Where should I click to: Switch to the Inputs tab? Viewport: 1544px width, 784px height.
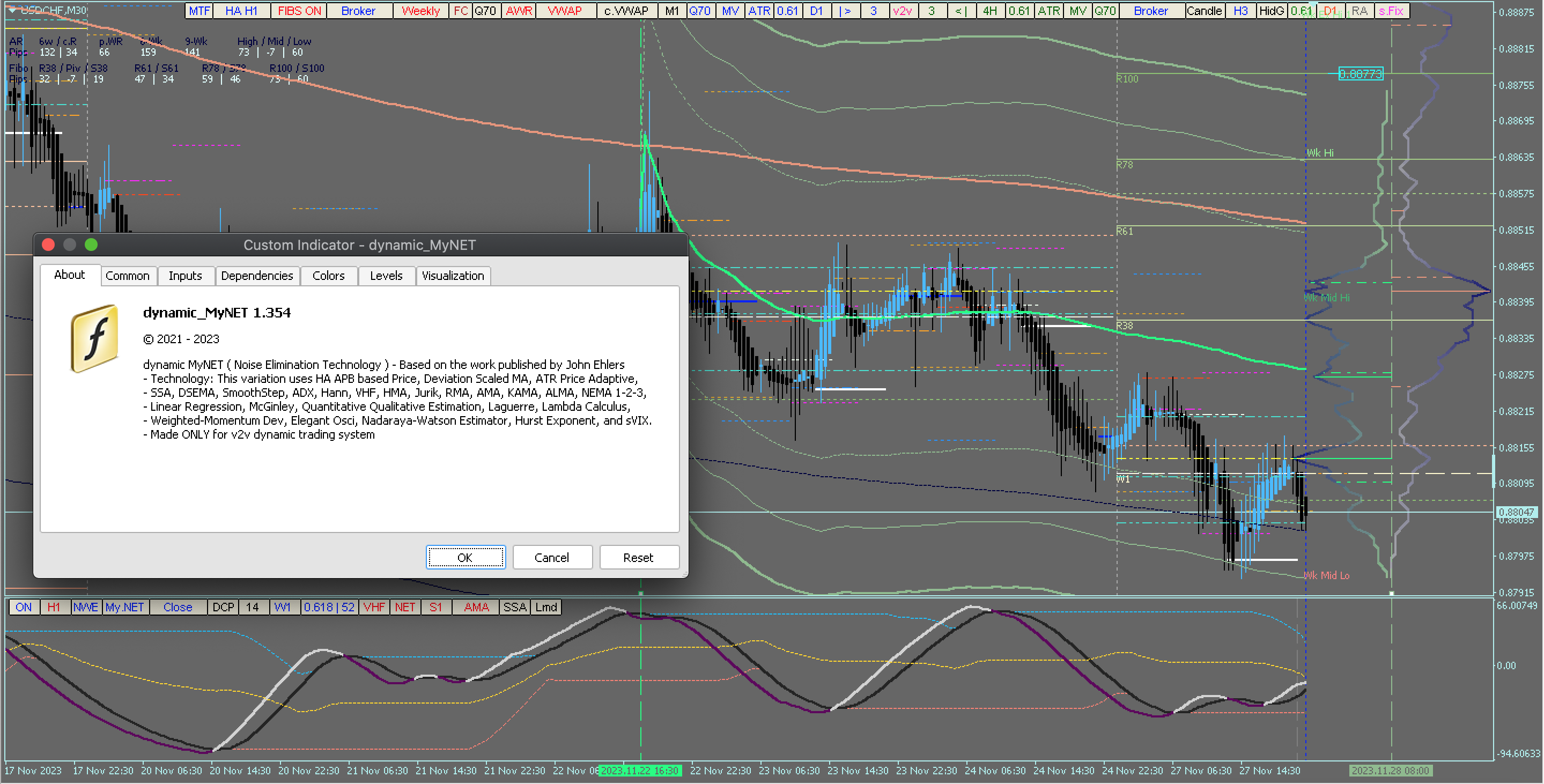(x=184, y=276)
